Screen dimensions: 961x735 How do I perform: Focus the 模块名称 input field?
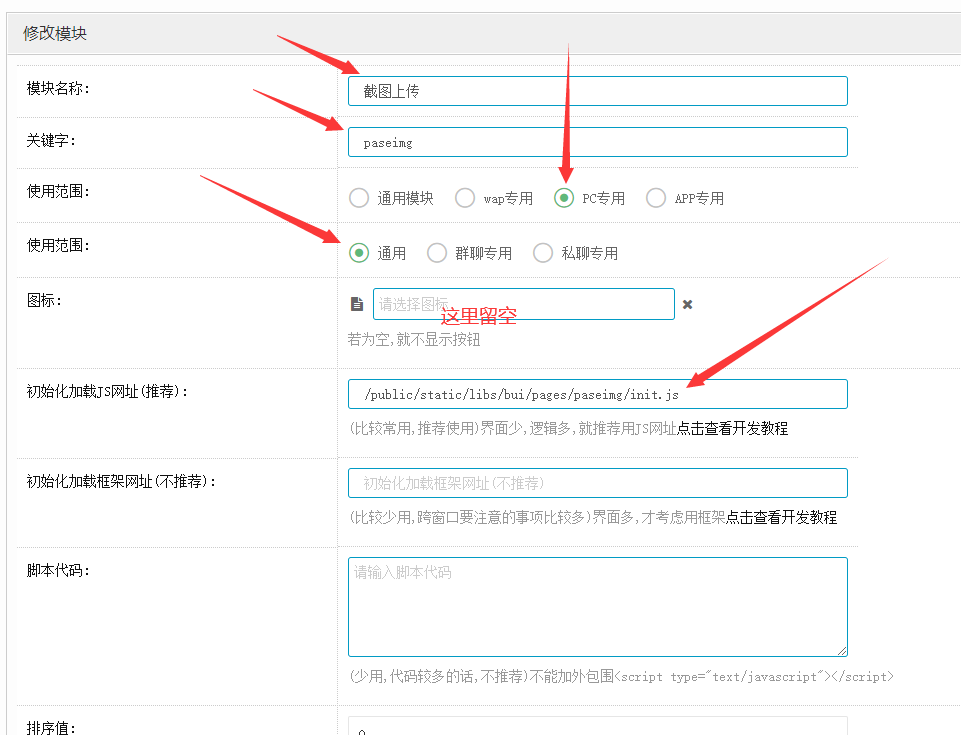coord(597,91)
